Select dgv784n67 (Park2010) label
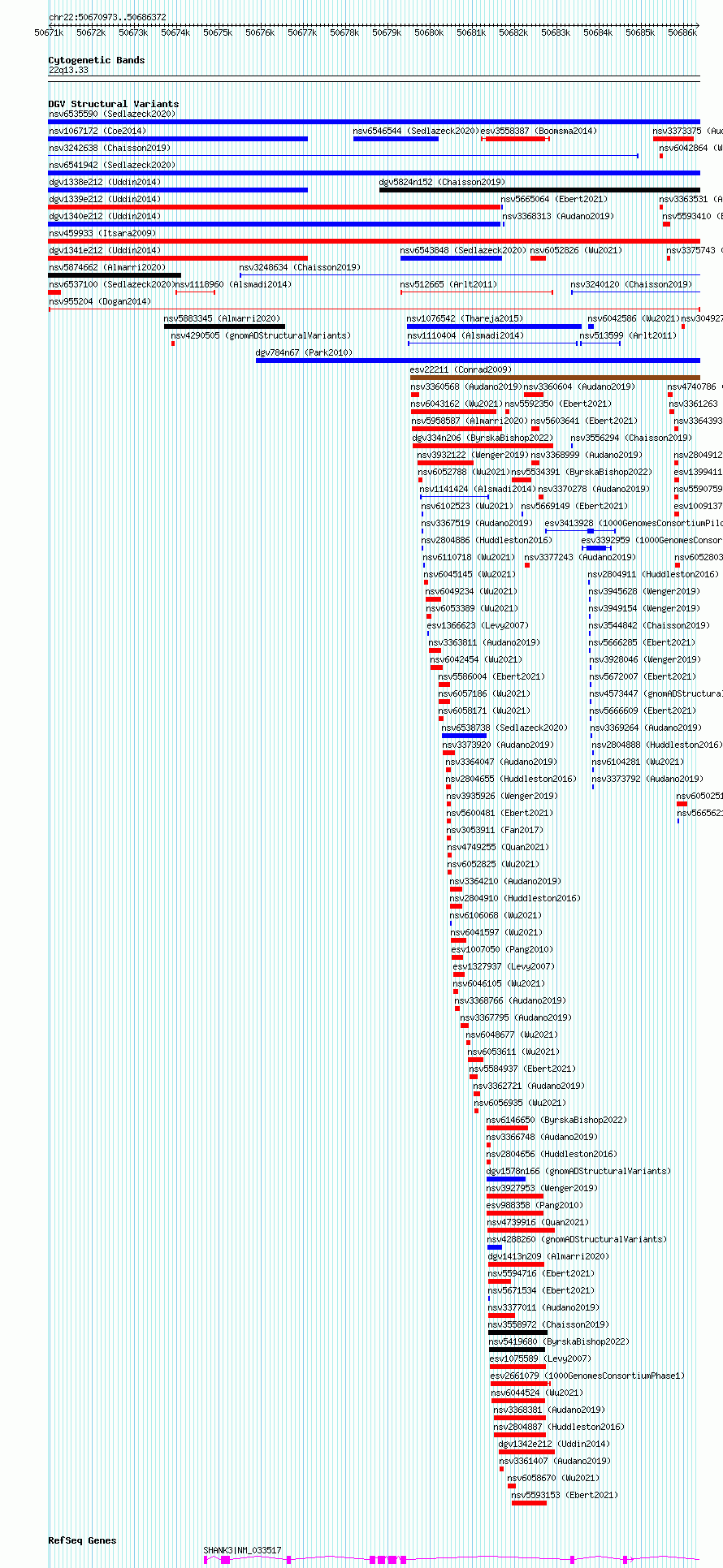Screen dimensions: 723x1568 (x=304, y=352)
